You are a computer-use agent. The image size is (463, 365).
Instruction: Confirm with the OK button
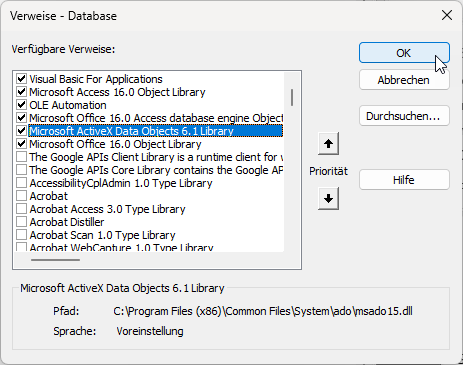tap(404, 53)
